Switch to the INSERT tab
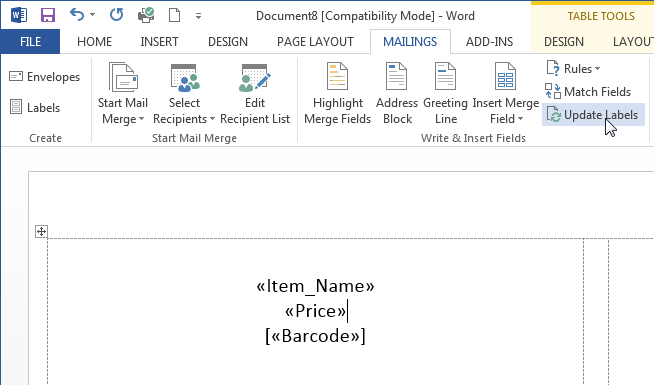 click(159, 42)
